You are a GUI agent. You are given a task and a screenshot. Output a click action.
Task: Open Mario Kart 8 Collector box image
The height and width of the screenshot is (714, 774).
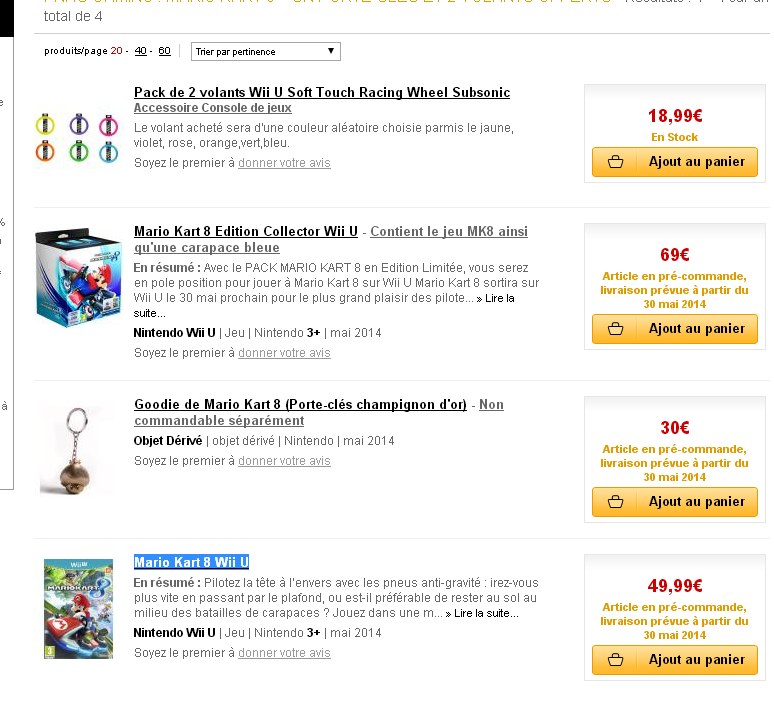point(77,276)
